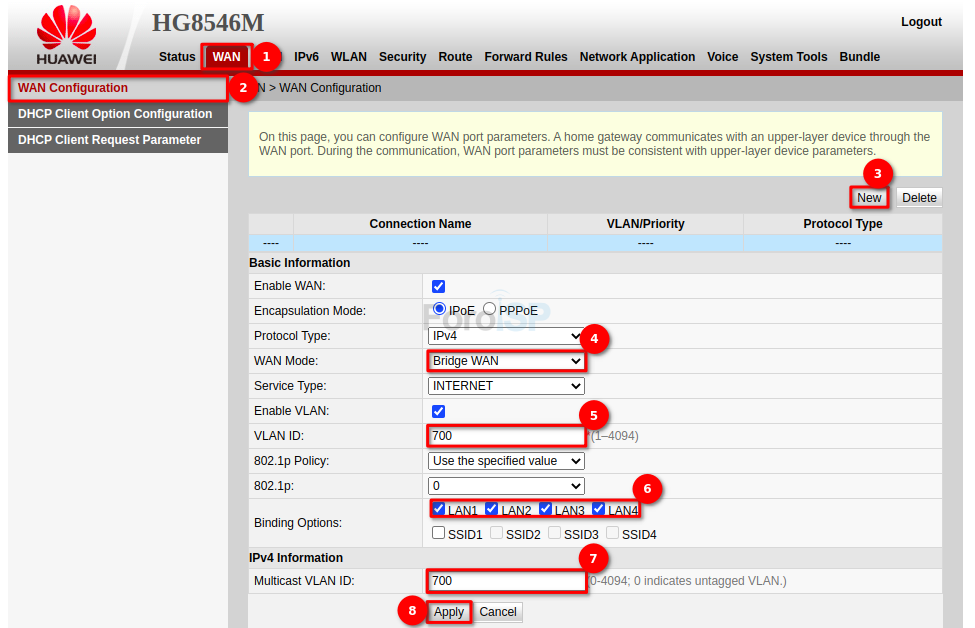This screenshot has width=975, height=628.
Task: Uncheck the LAN1 binding option
Action: 439,509
